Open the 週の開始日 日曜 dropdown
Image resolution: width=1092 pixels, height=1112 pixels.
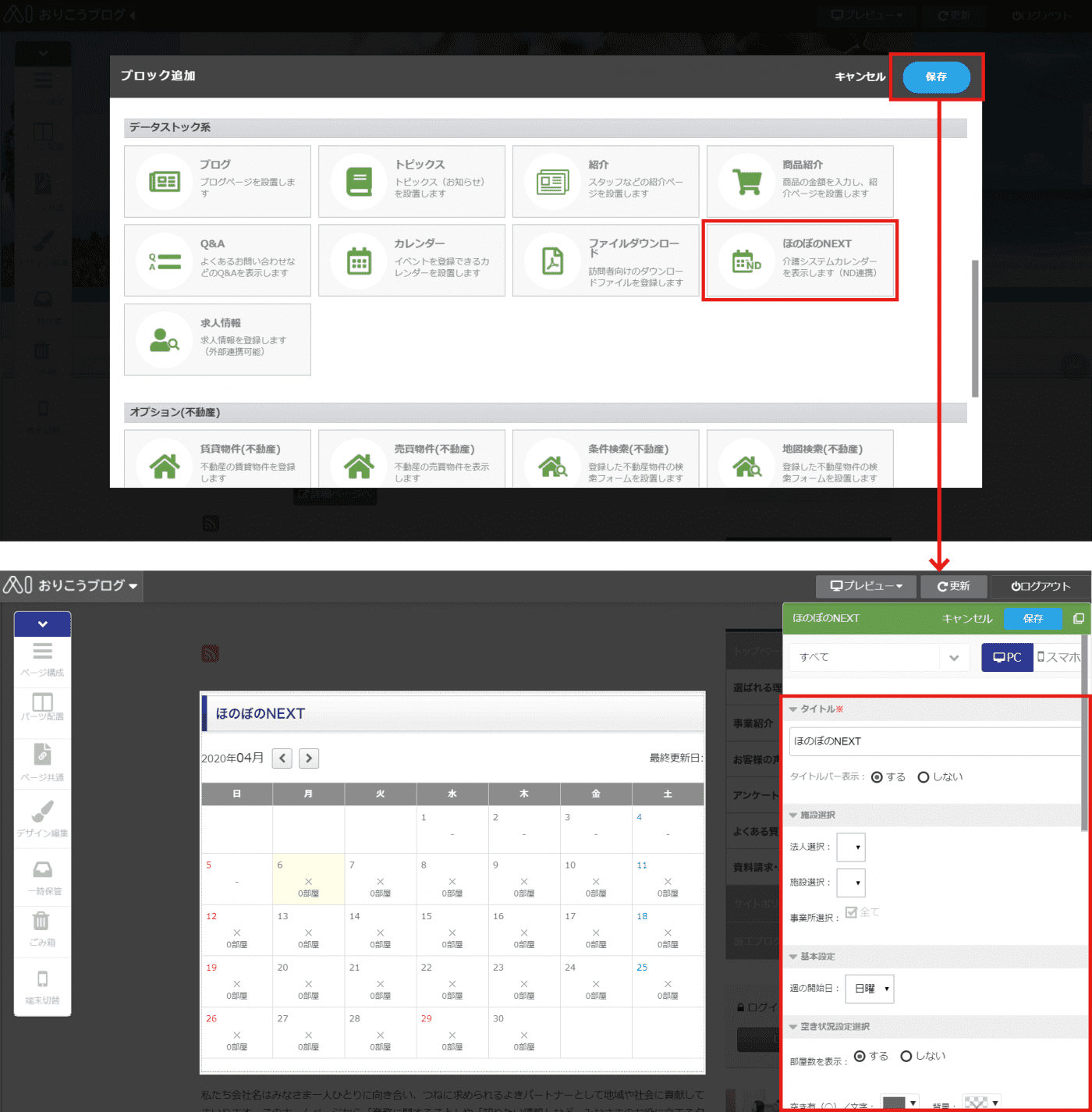pyautogui.click(x=868, y=989)
